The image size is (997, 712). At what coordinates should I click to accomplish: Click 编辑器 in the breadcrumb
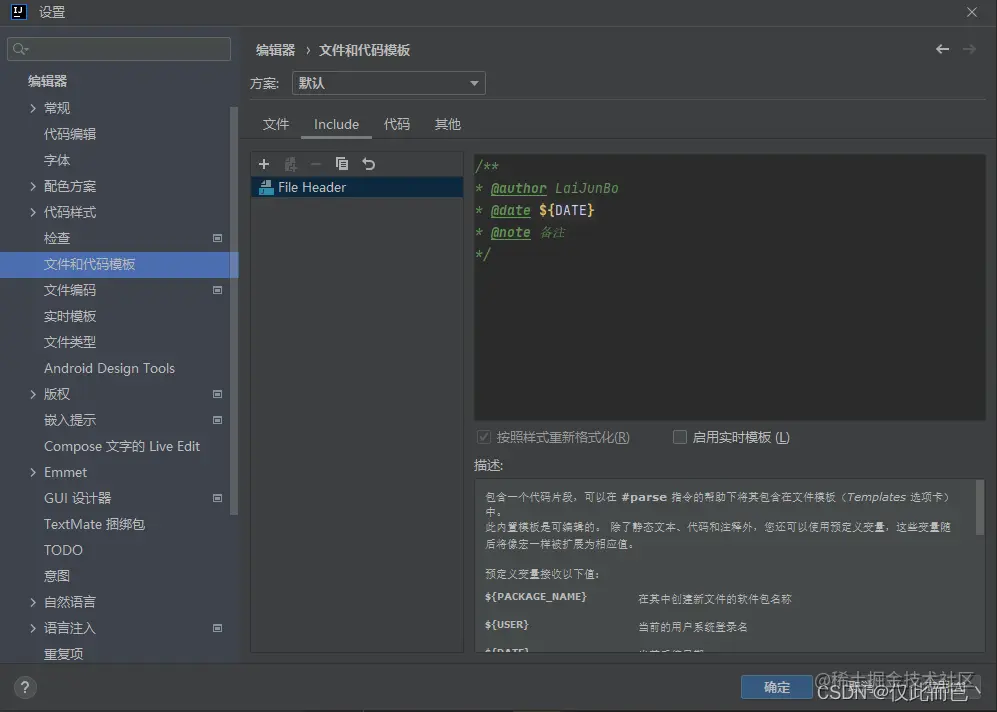click(x=275, y=50)
